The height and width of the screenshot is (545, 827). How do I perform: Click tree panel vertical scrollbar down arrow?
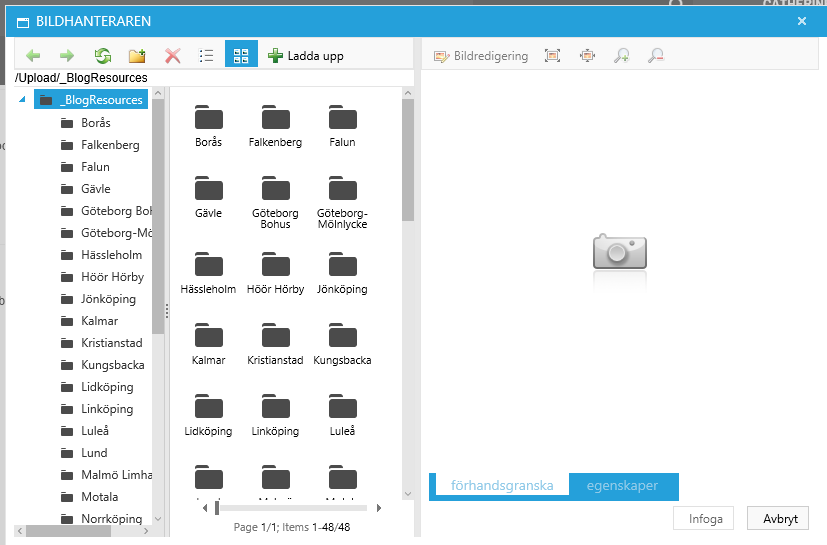pos(158,519)
